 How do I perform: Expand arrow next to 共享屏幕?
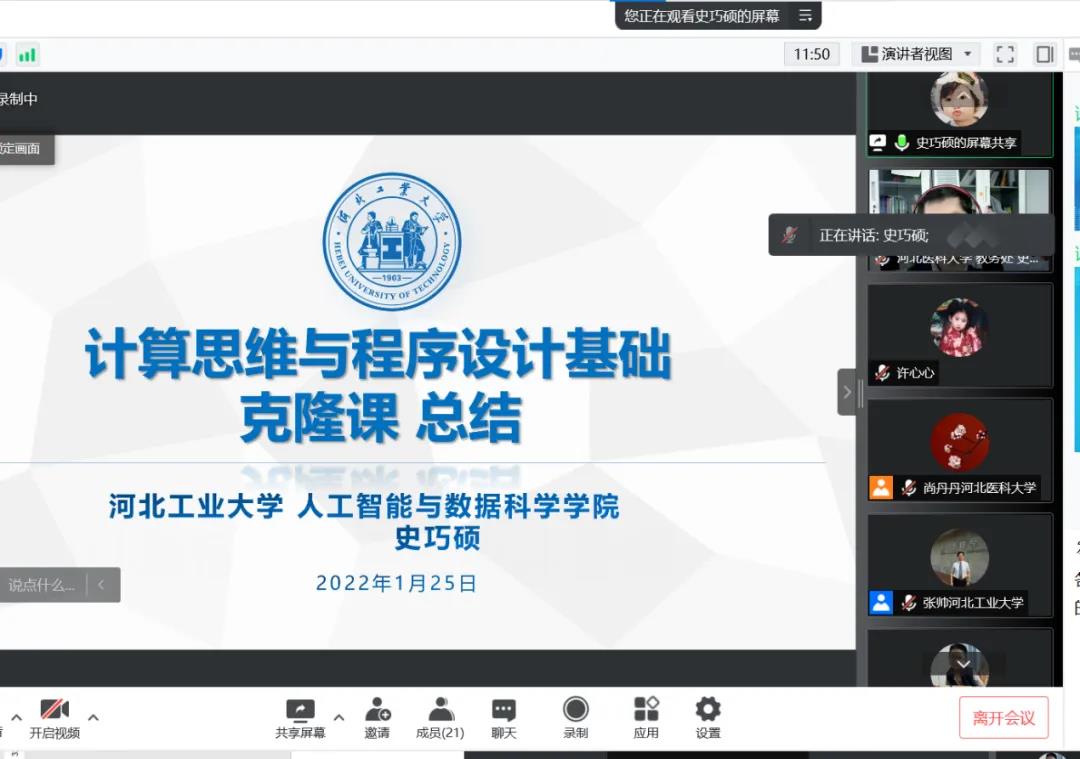point(338,717)
